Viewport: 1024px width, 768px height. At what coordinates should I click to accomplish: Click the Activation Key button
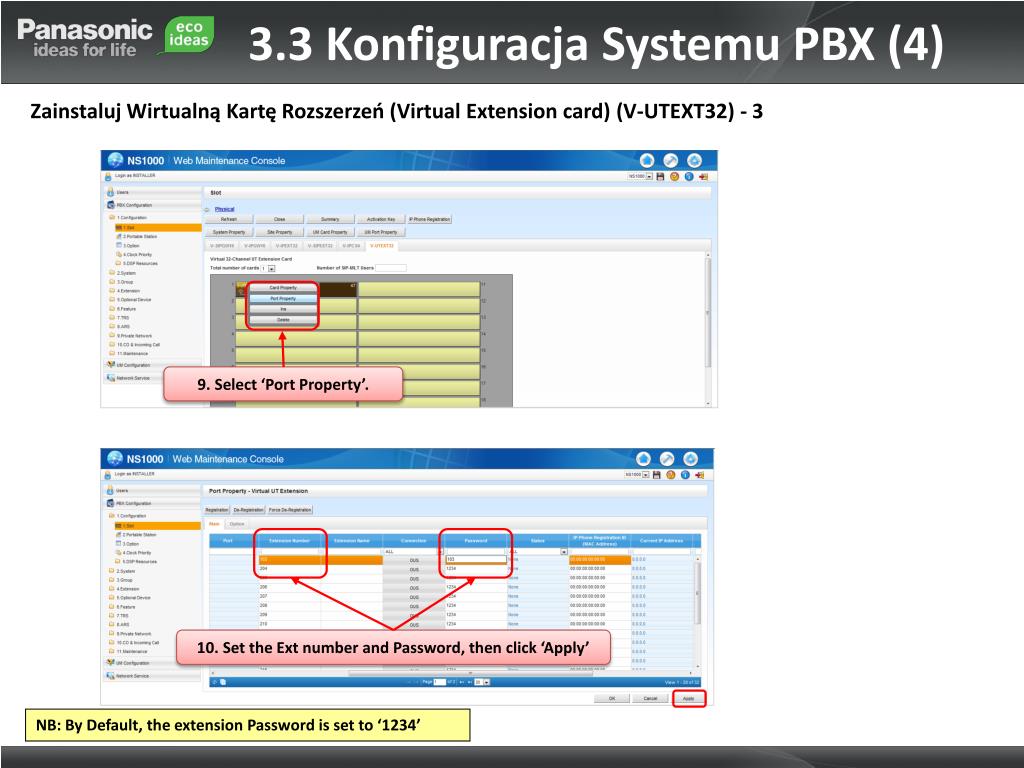click(381, 219)
